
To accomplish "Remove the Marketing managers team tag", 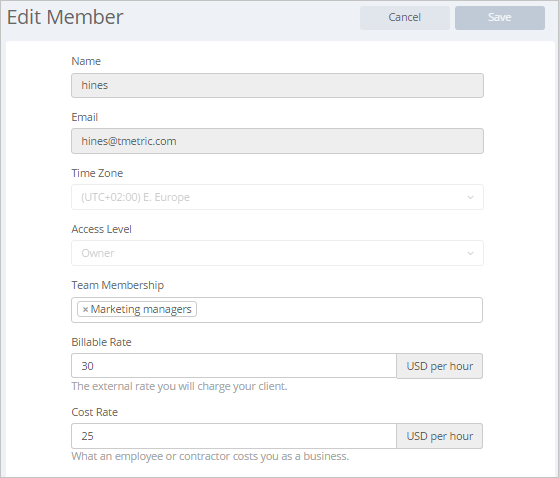I will click(85, 309).
